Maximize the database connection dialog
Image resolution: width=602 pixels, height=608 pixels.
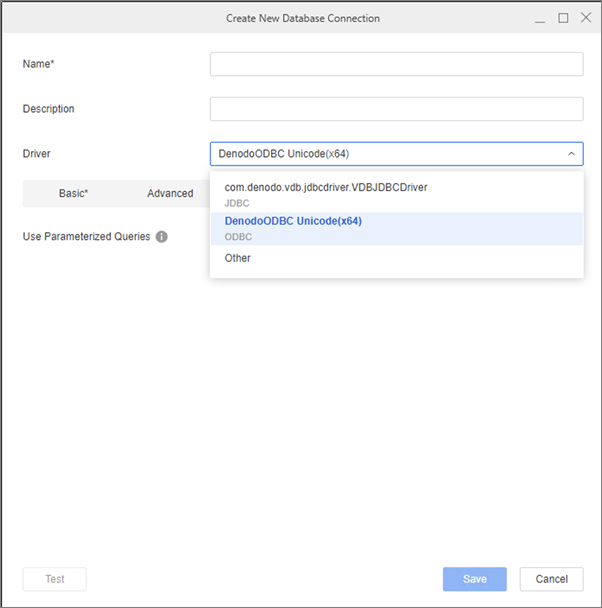point(563,18)
